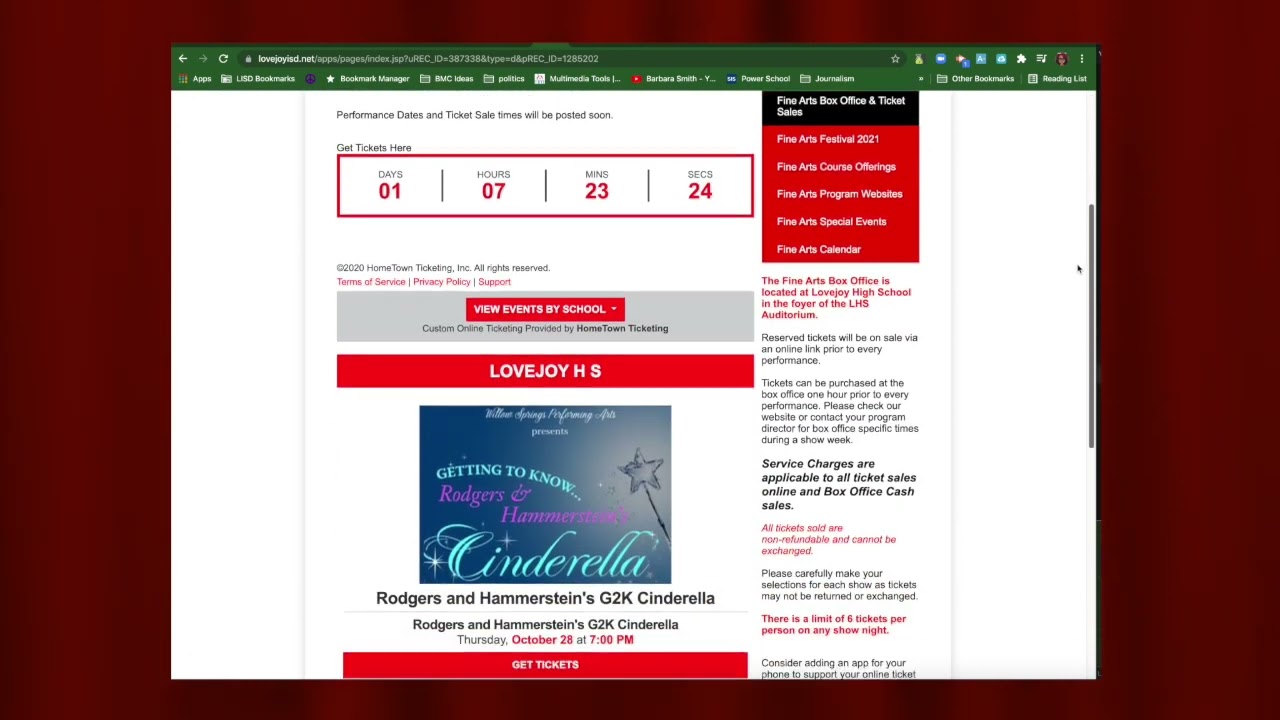Open the profile avatar in toolbar
This screenshot has height=720, width=1280.
tap(1061, 59)
